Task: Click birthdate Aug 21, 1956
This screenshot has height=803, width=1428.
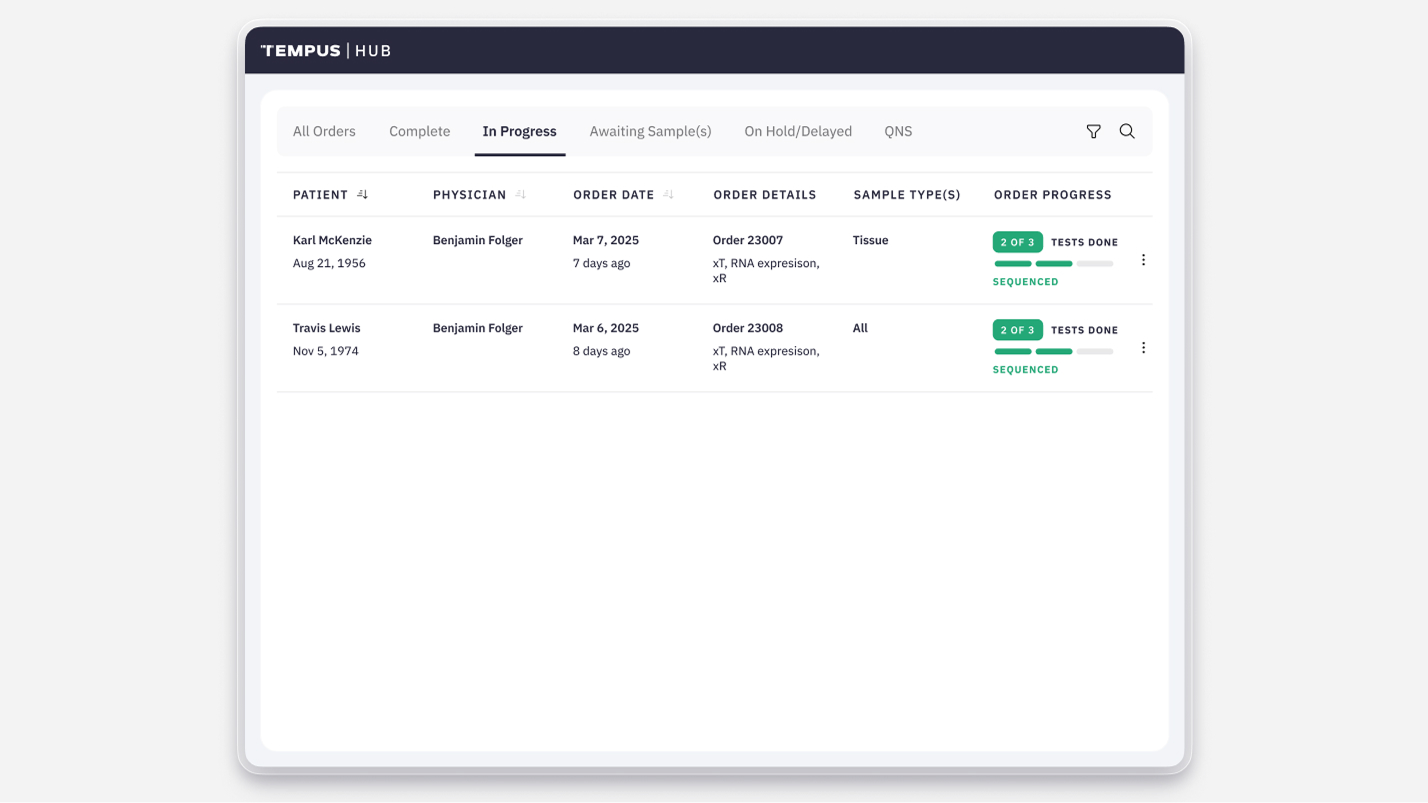Action: 329,264
